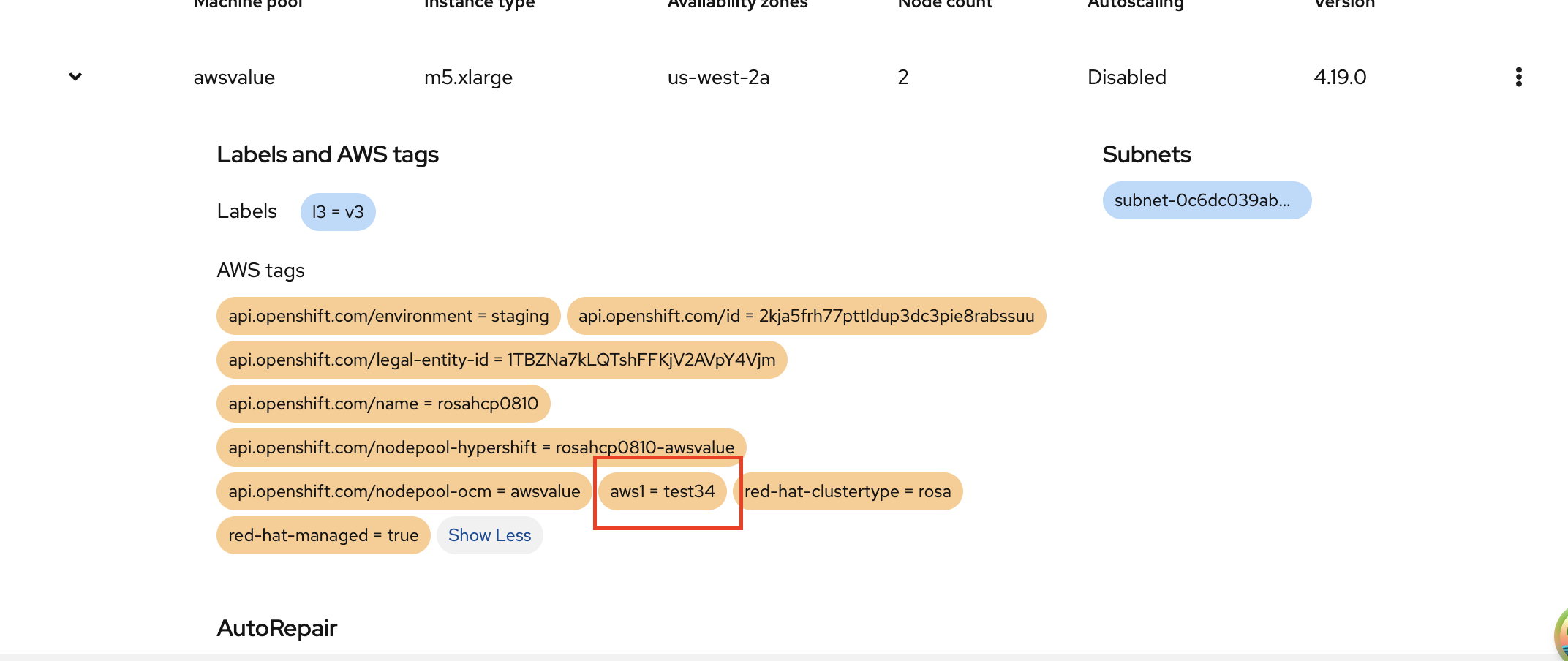Click the Machine pool column header
Screen dimensions: 1568x661
[x=249, y=4]
